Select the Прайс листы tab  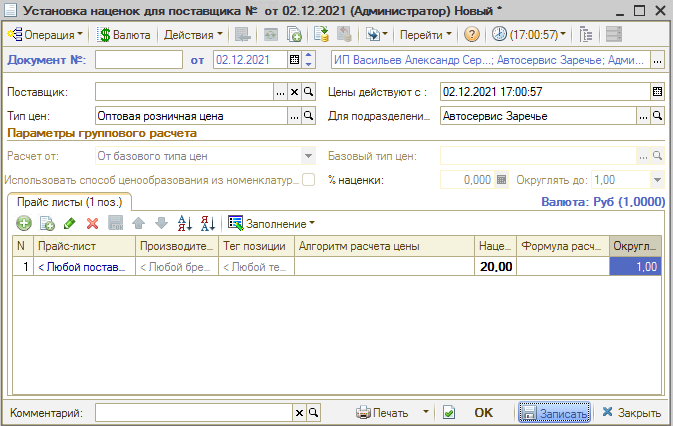[x=68, y=202]
